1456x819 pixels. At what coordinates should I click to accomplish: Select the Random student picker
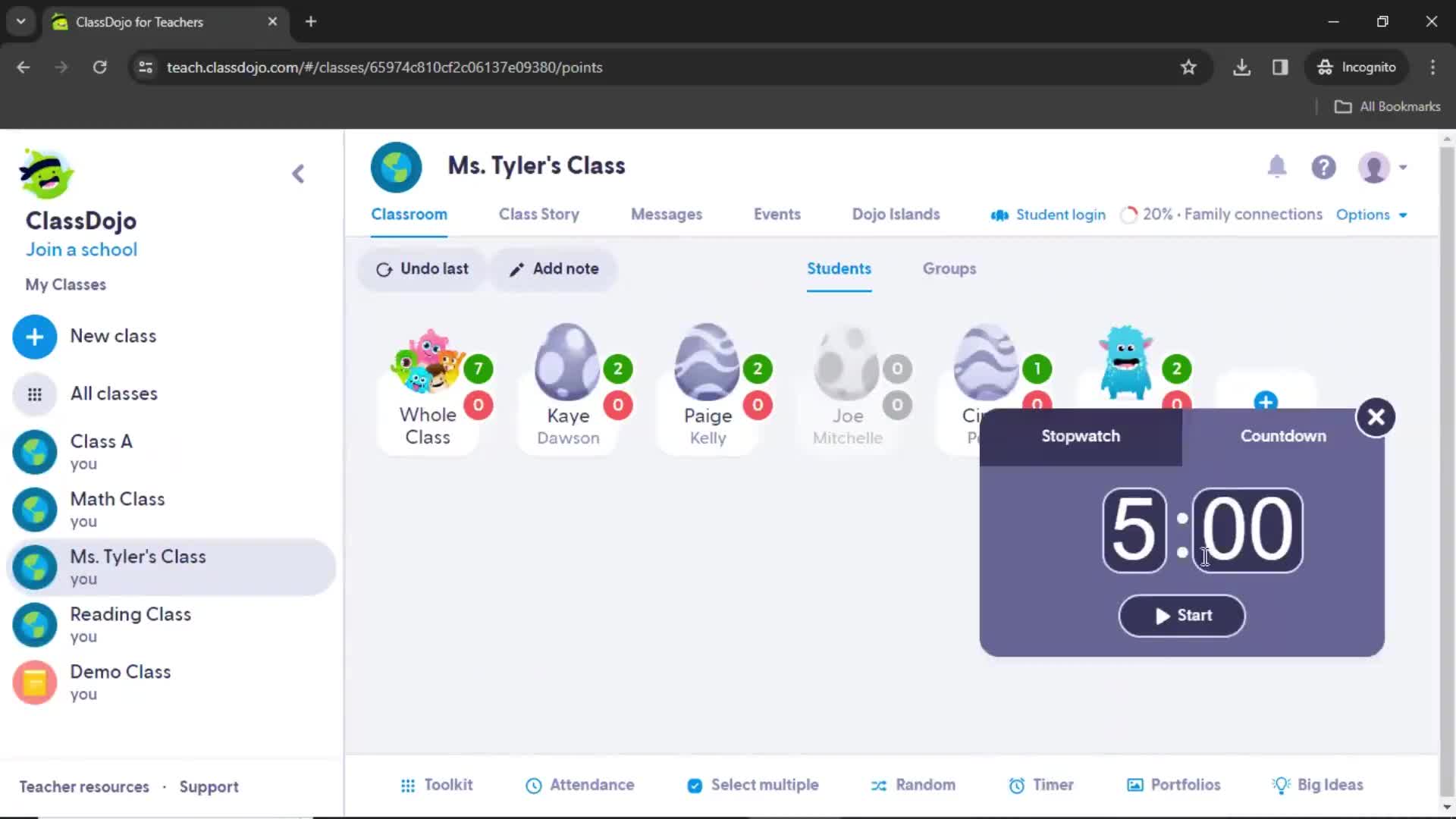pyautogui.click(x=914, y=785)
